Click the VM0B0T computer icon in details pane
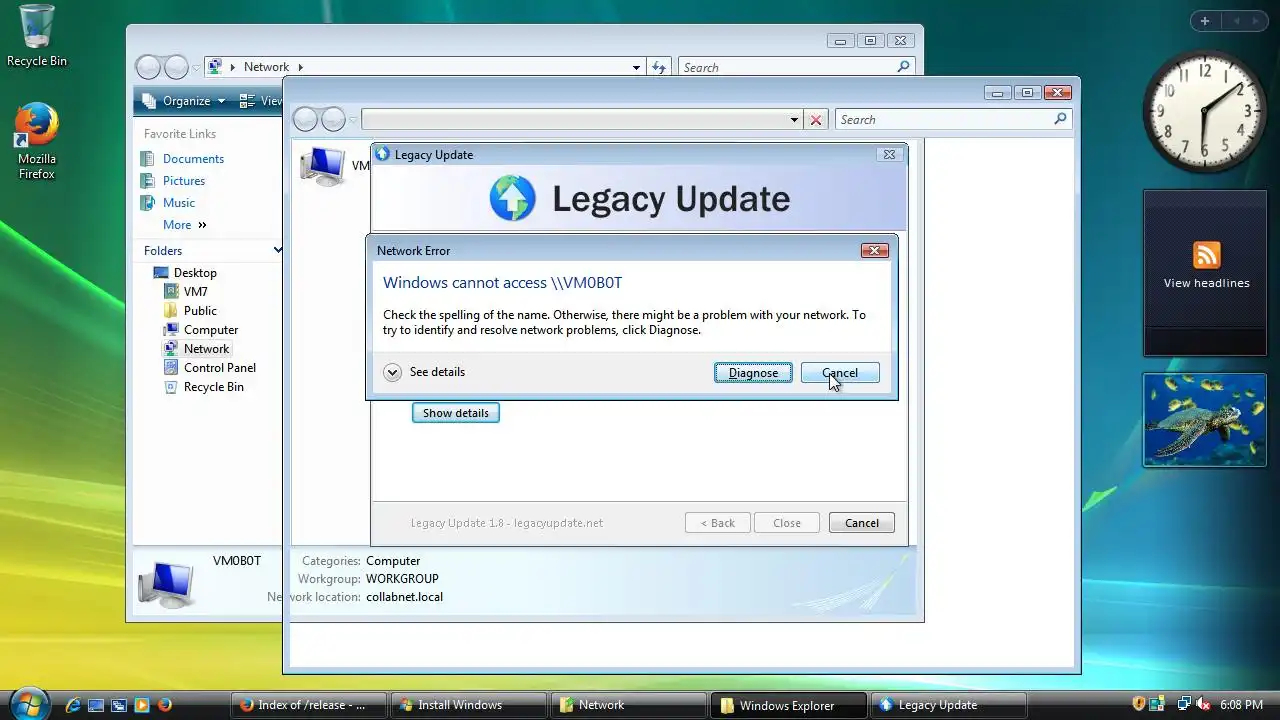Screen dimensions: 1280x720 tap(165, 583)
